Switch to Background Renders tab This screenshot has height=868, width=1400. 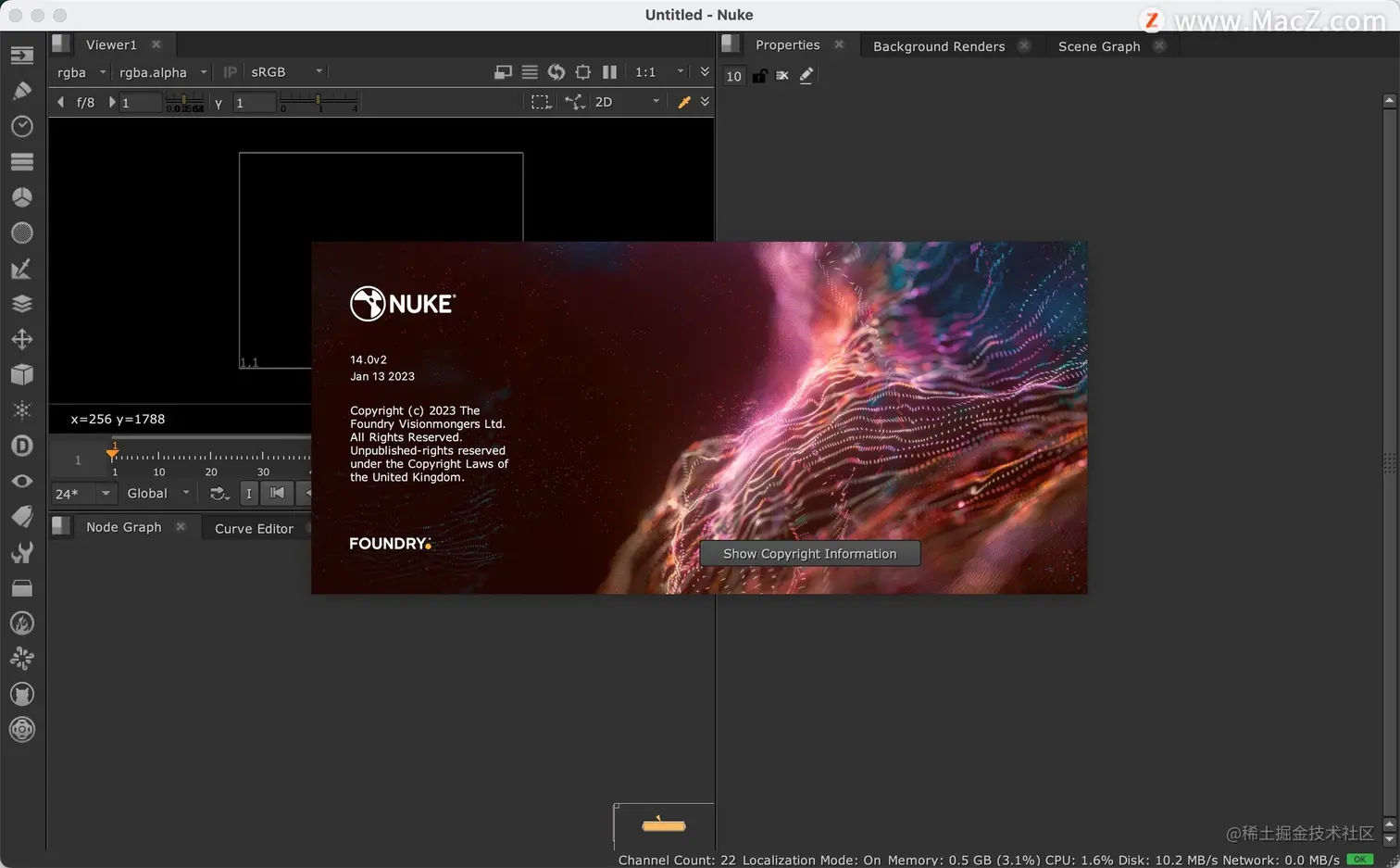939,46
